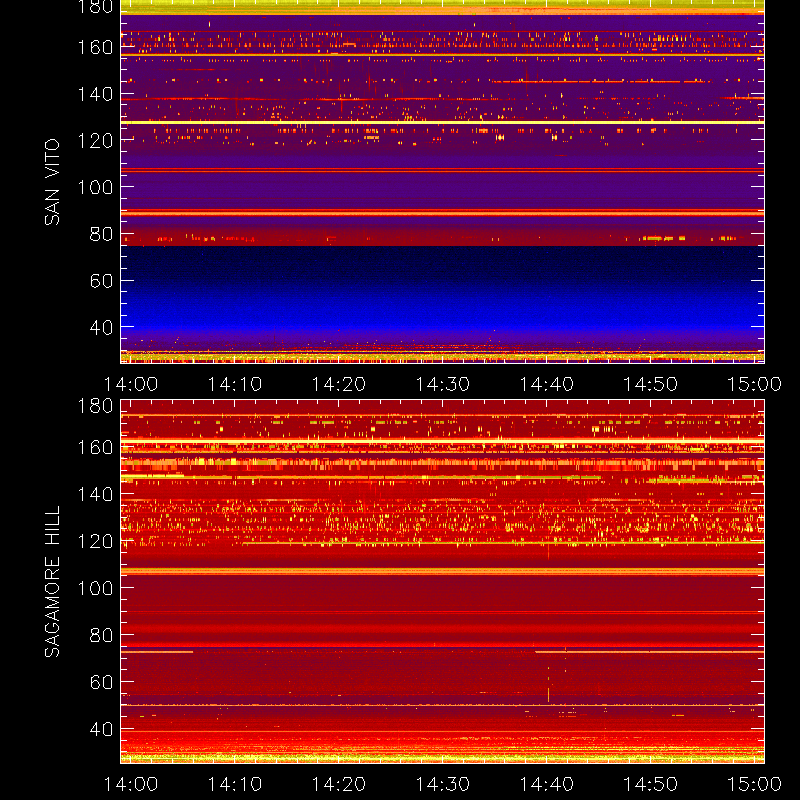Screen dimensions: 800x800
Task: Select 14:50 label under San Vito plot
Action: [x=651, y=384]
